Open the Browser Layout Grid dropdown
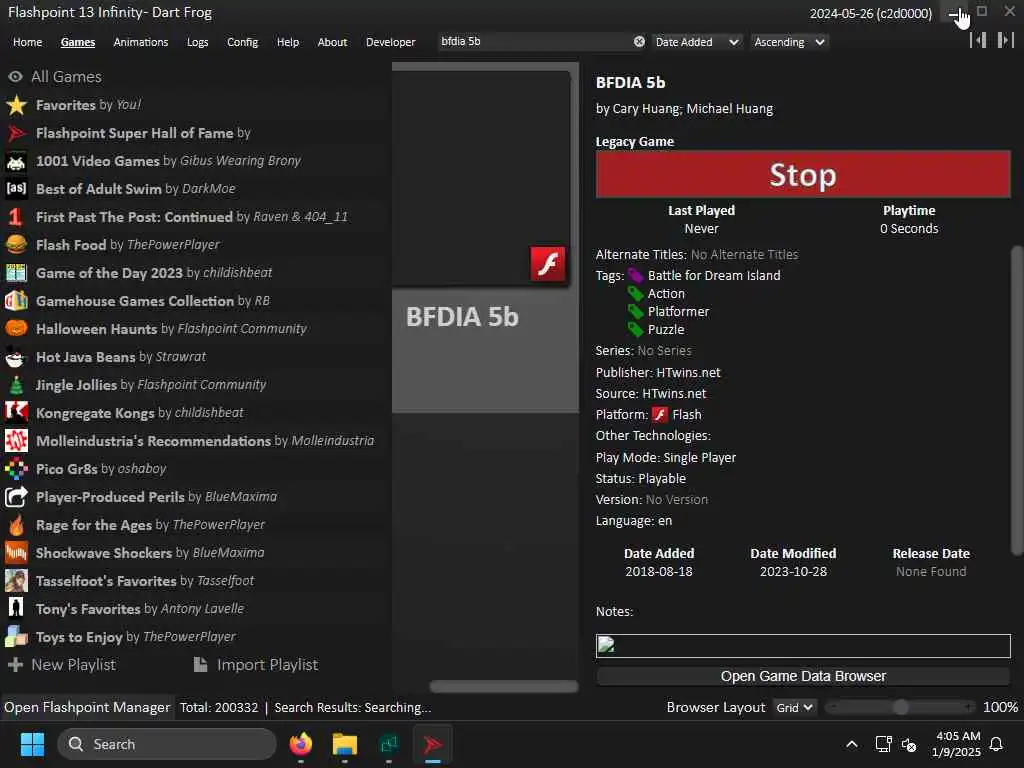Image resolution: width=1024 pixels, height=768 pixels. [x=794, y=707]
